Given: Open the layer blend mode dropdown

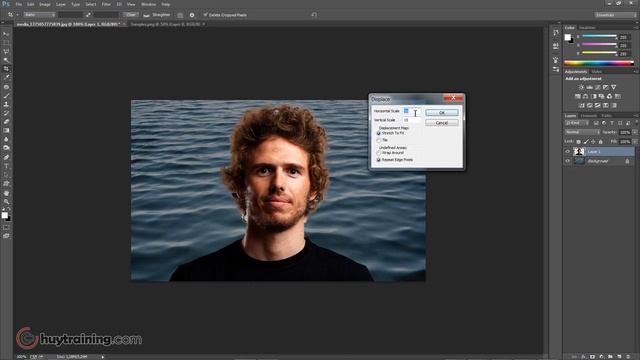Looking at the screenshot, I should pos(582,132).
